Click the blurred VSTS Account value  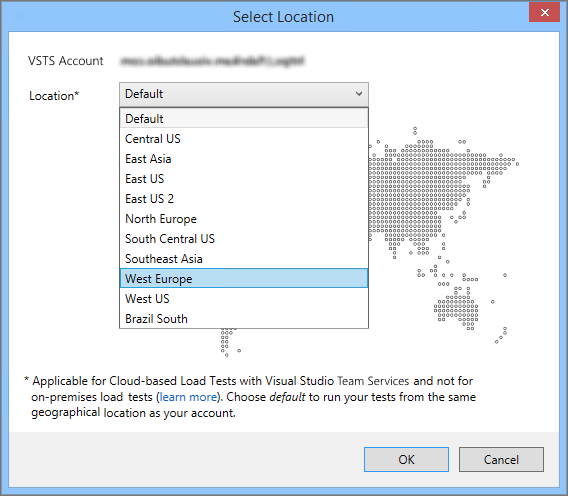click(x=212, y=61)
